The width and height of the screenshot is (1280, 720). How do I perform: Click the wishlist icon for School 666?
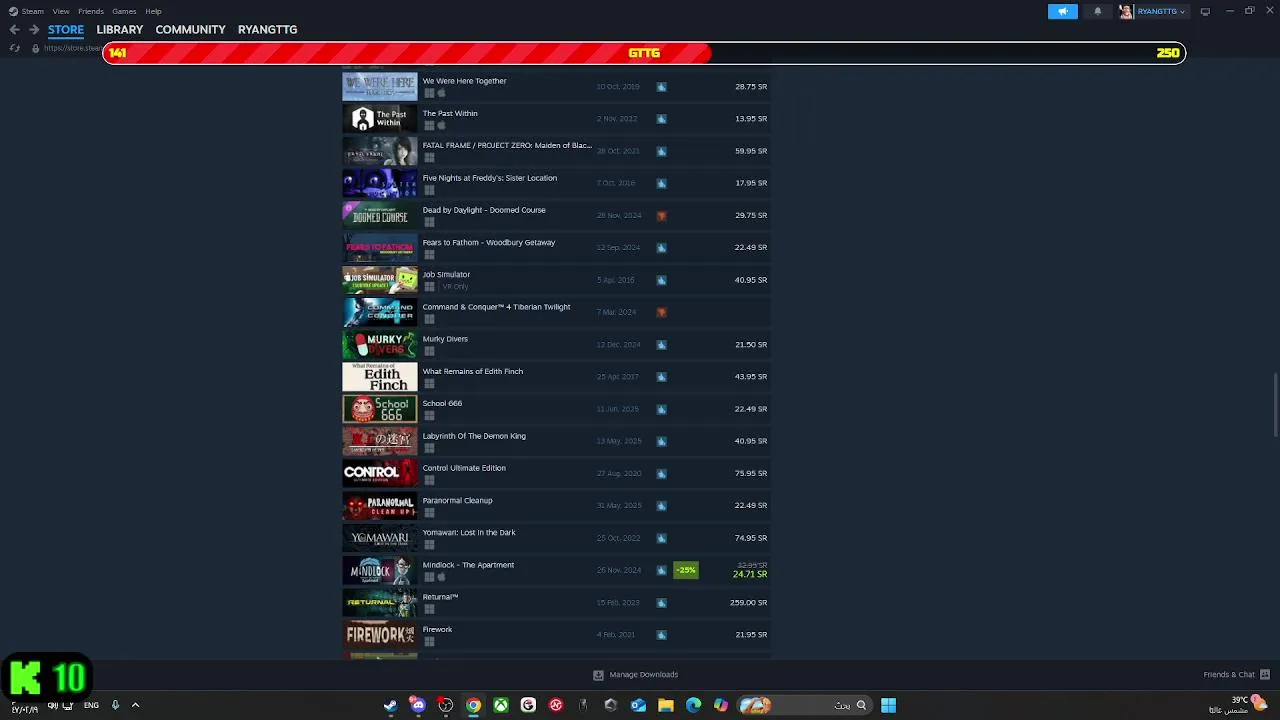pos(661,409)
